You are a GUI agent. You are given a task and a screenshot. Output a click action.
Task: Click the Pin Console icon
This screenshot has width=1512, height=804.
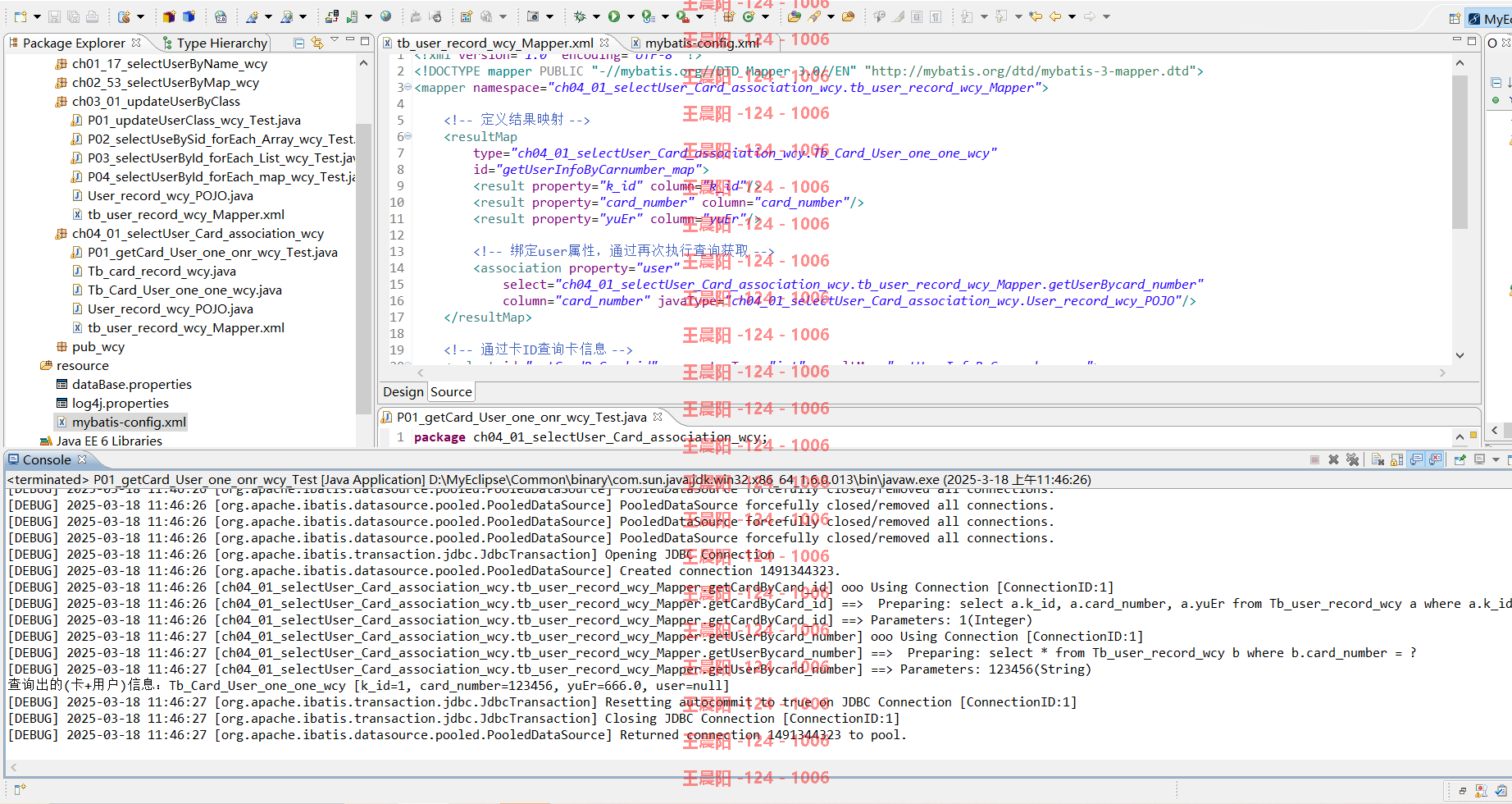coord(1460,459)
